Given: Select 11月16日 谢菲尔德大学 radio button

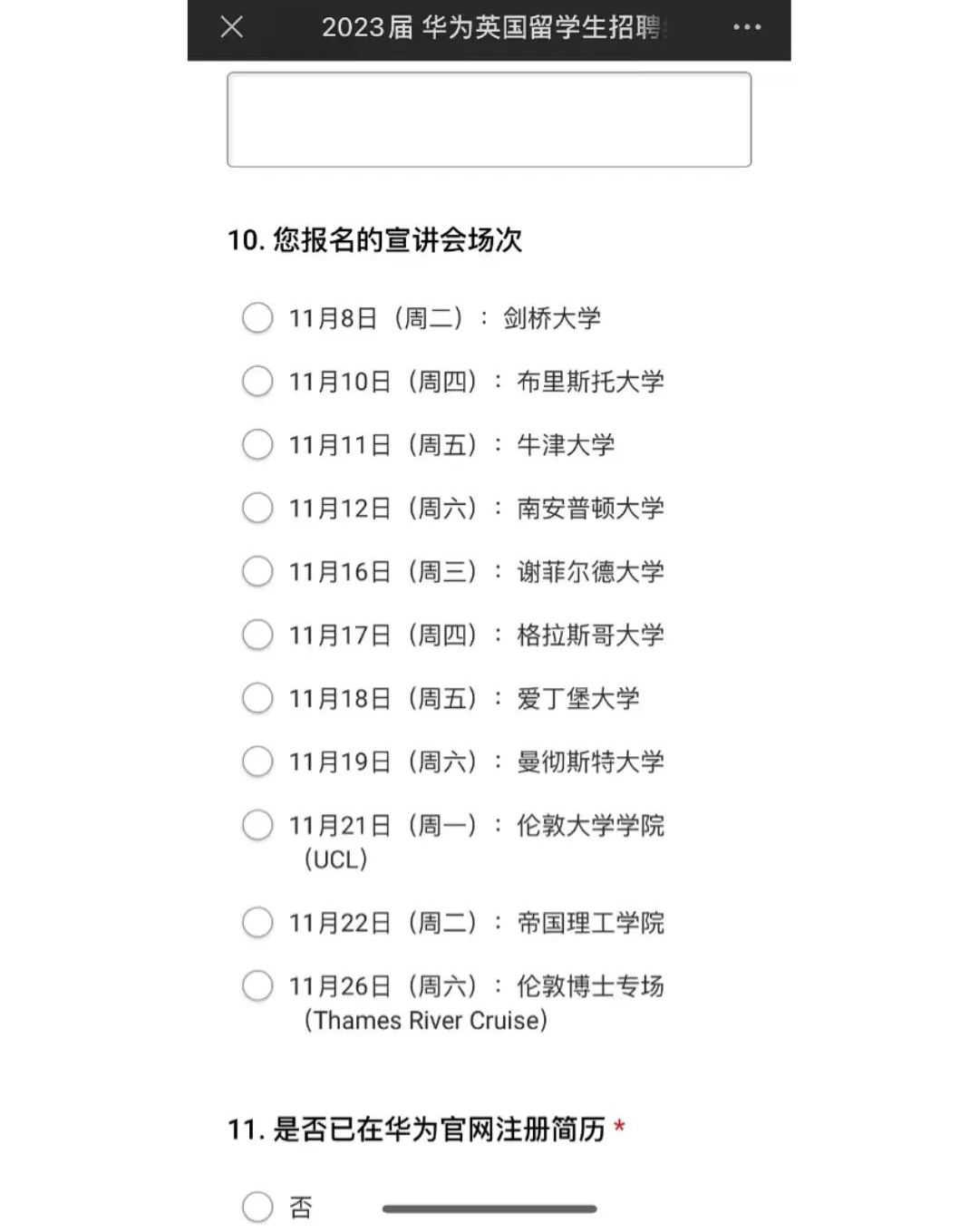Looking at the screenshot, I should [x=257, y=572].
